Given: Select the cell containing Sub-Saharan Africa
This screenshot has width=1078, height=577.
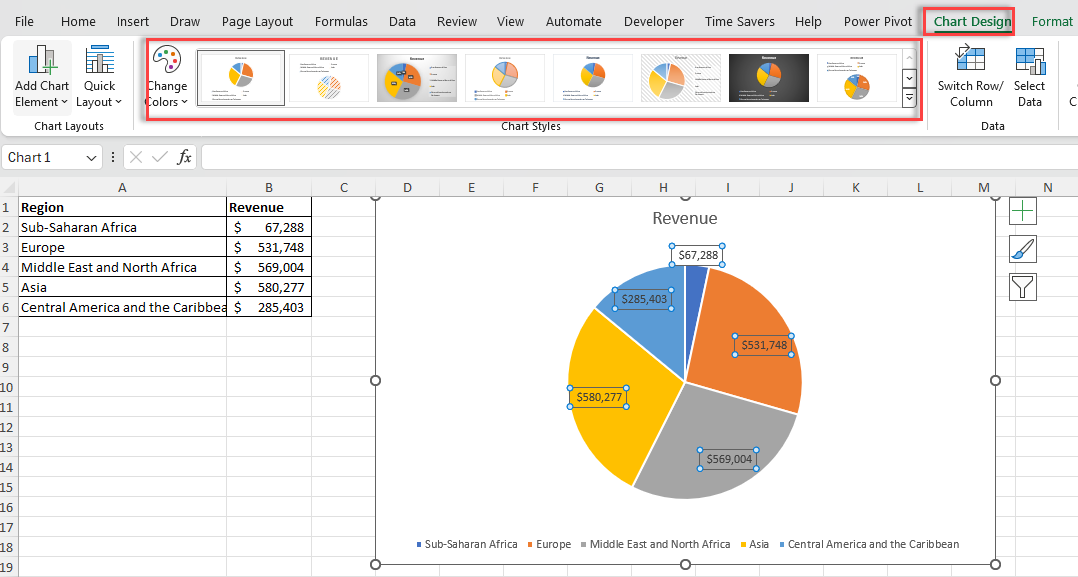Looking at the screenshot, I should [x=122, y=227].
